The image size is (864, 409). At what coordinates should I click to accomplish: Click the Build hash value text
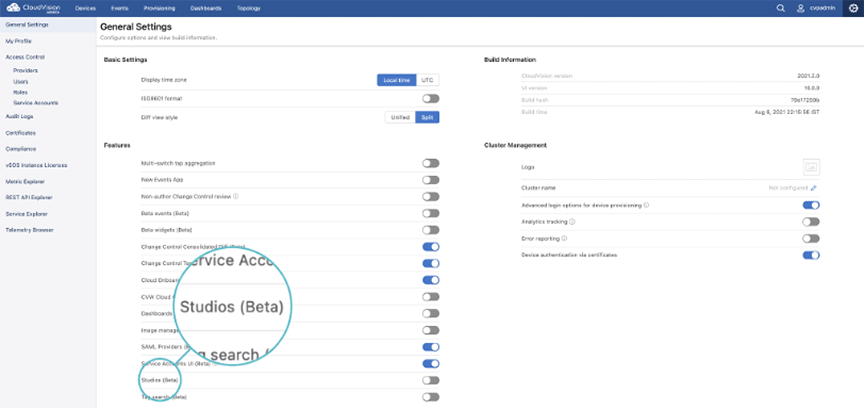tap(806, 100)
